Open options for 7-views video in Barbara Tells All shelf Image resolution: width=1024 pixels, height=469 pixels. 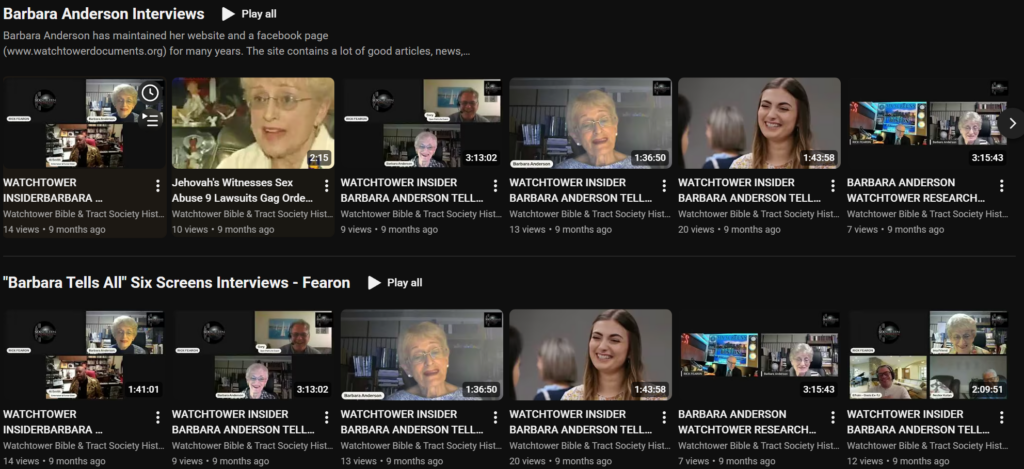833,417
